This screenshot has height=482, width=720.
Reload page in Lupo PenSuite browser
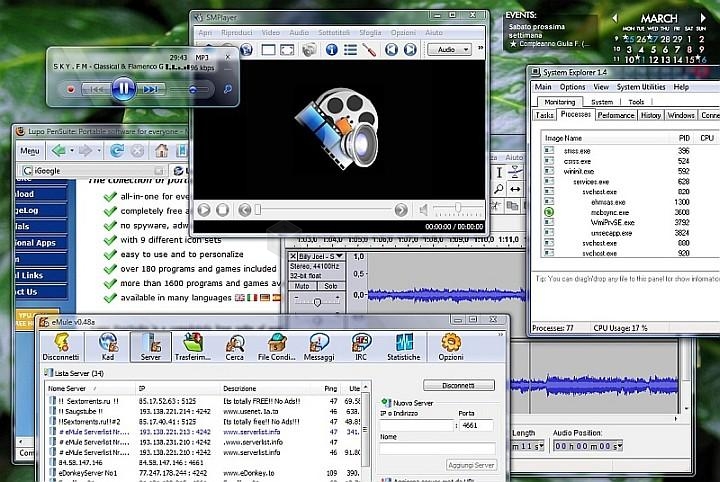[117, 151]
